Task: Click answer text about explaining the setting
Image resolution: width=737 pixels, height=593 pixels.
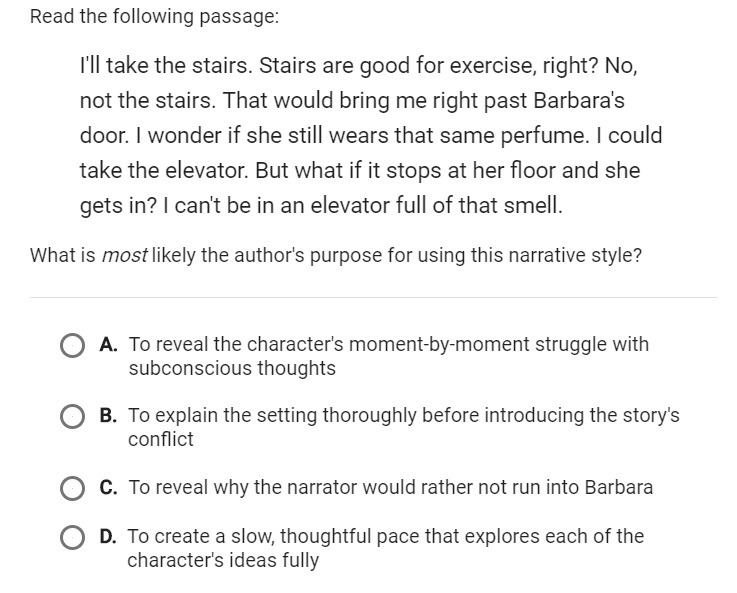Action: coord(404,428)
